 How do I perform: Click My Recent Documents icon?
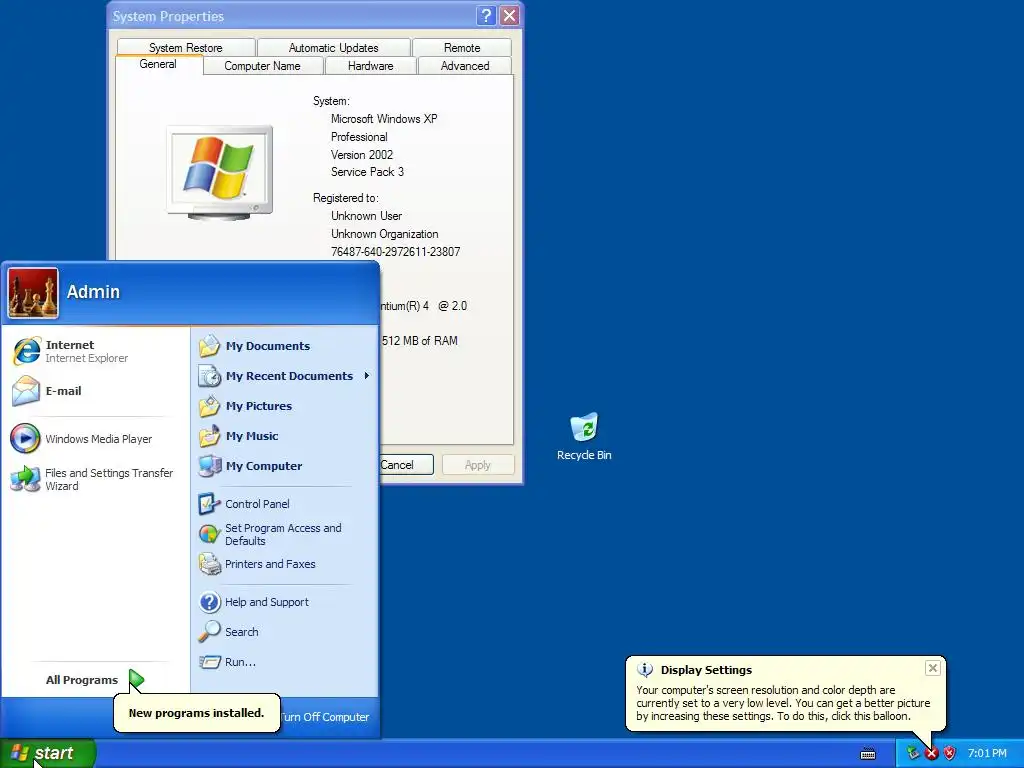[x=210, y=376]
